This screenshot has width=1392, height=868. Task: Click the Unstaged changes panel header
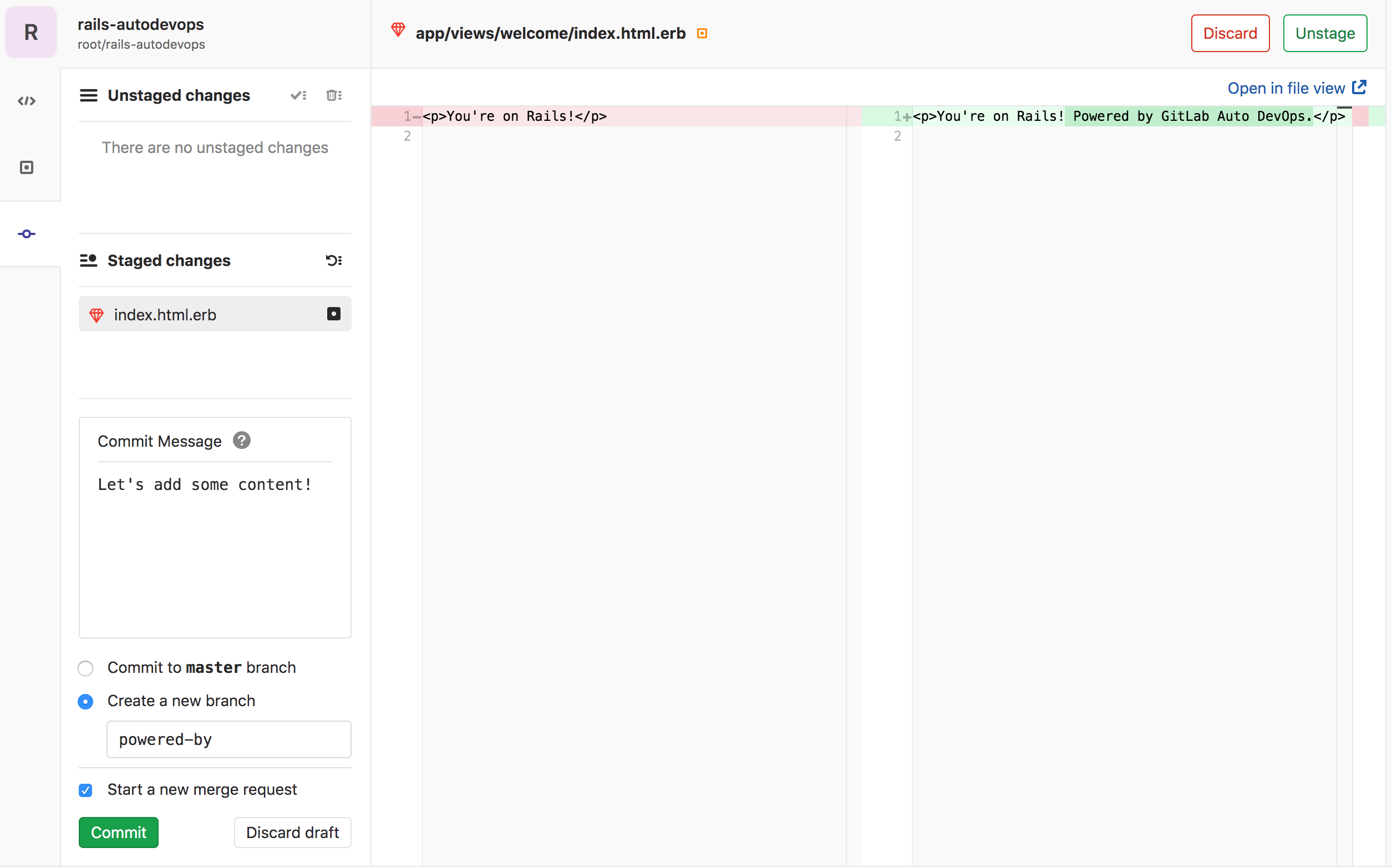(178, 95)
